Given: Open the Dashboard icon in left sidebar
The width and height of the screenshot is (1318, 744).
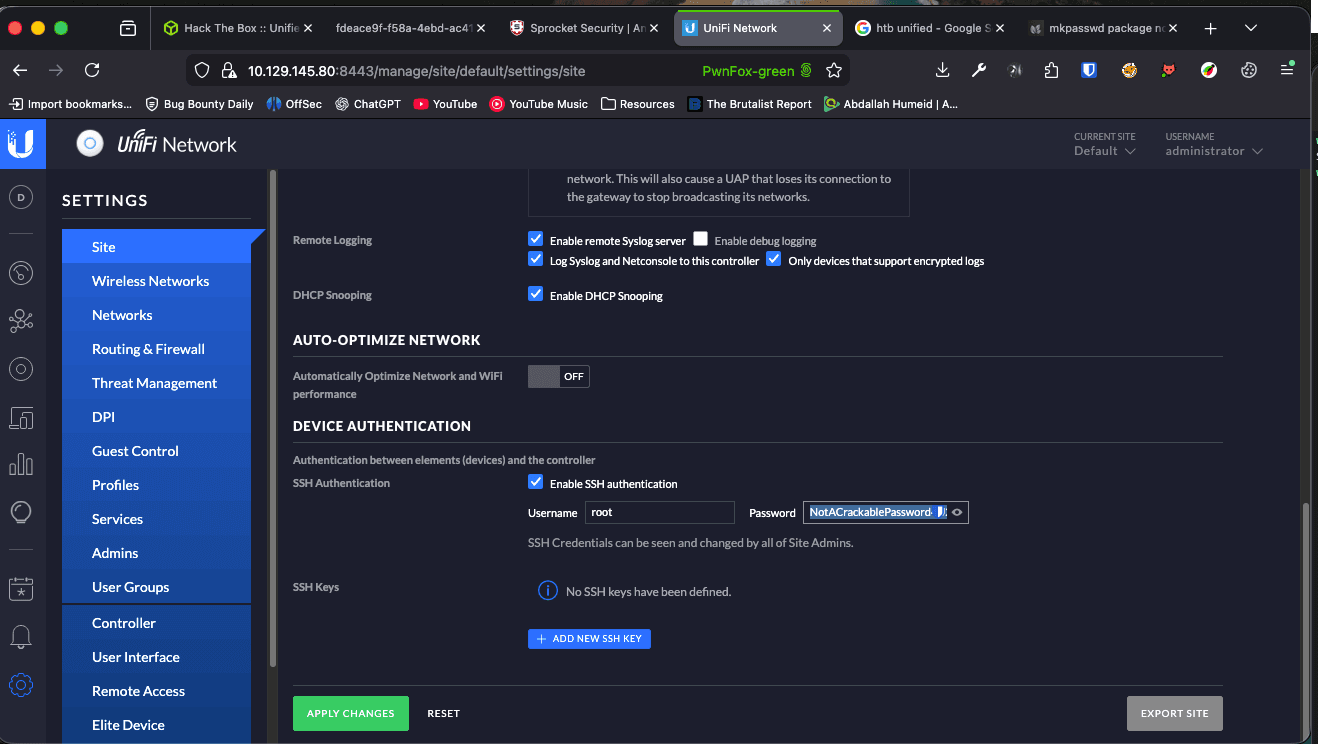Looking at the screenshot, I should (x=21, y=273).
